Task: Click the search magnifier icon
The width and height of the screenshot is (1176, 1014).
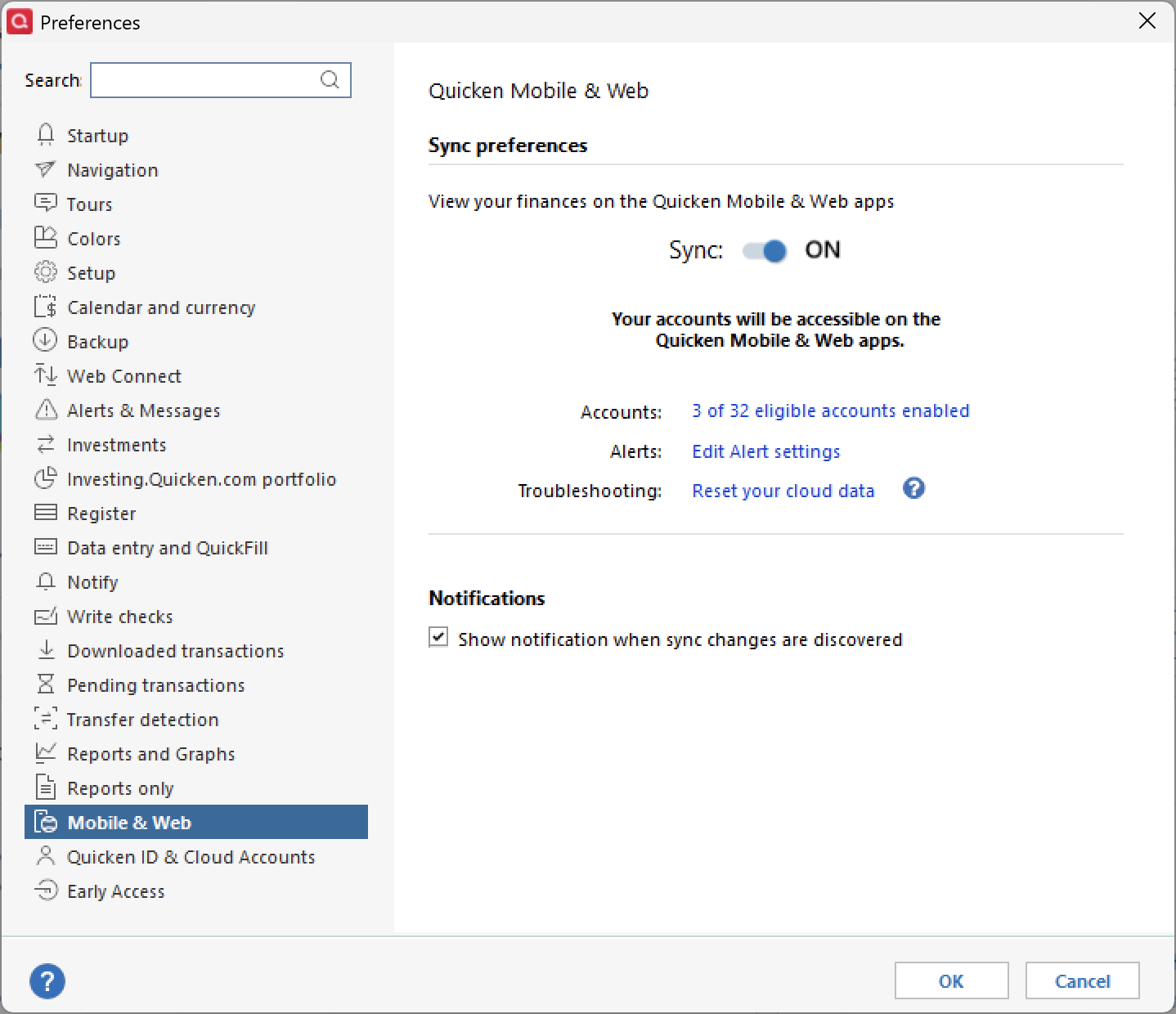Action: click(x=330, y=80)
